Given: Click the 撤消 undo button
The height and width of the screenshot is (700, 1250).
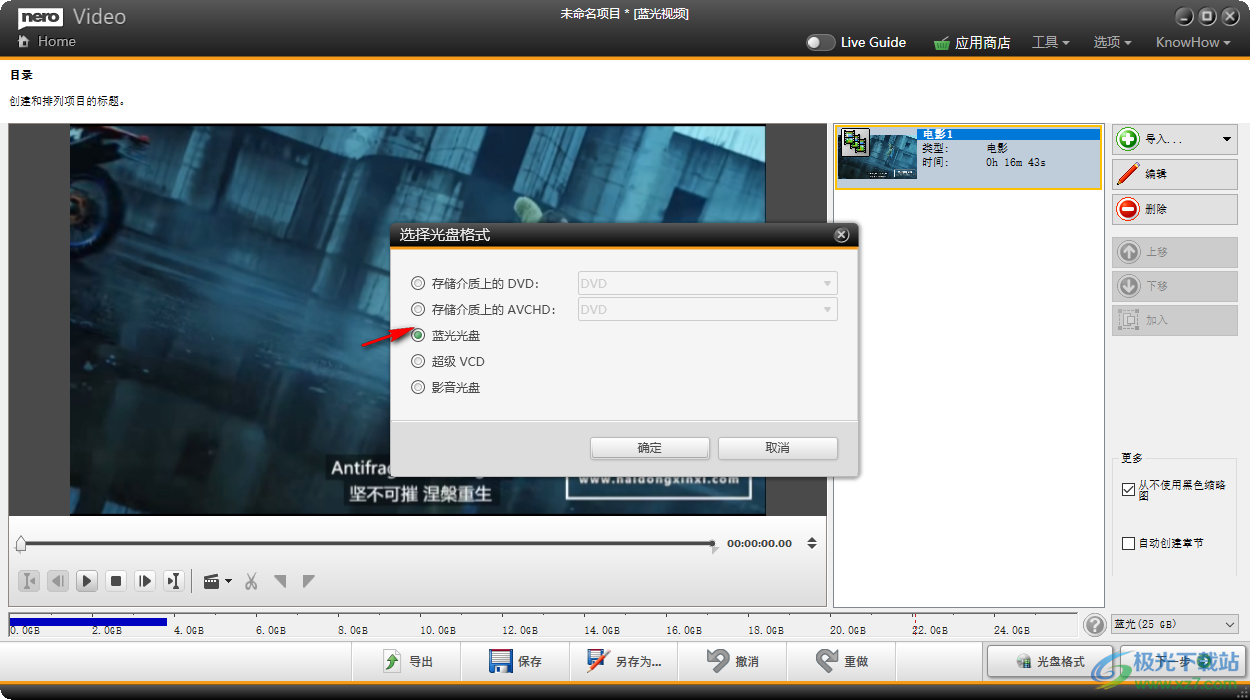Looking at the screenshot, I should 733,661.
